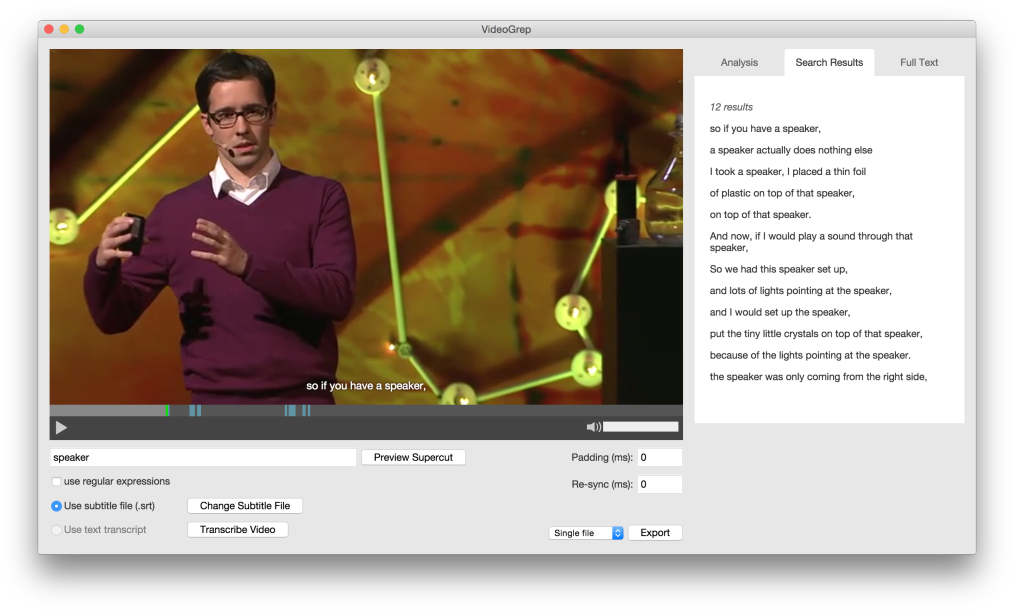Click the Export button

[x=655, y=533]
